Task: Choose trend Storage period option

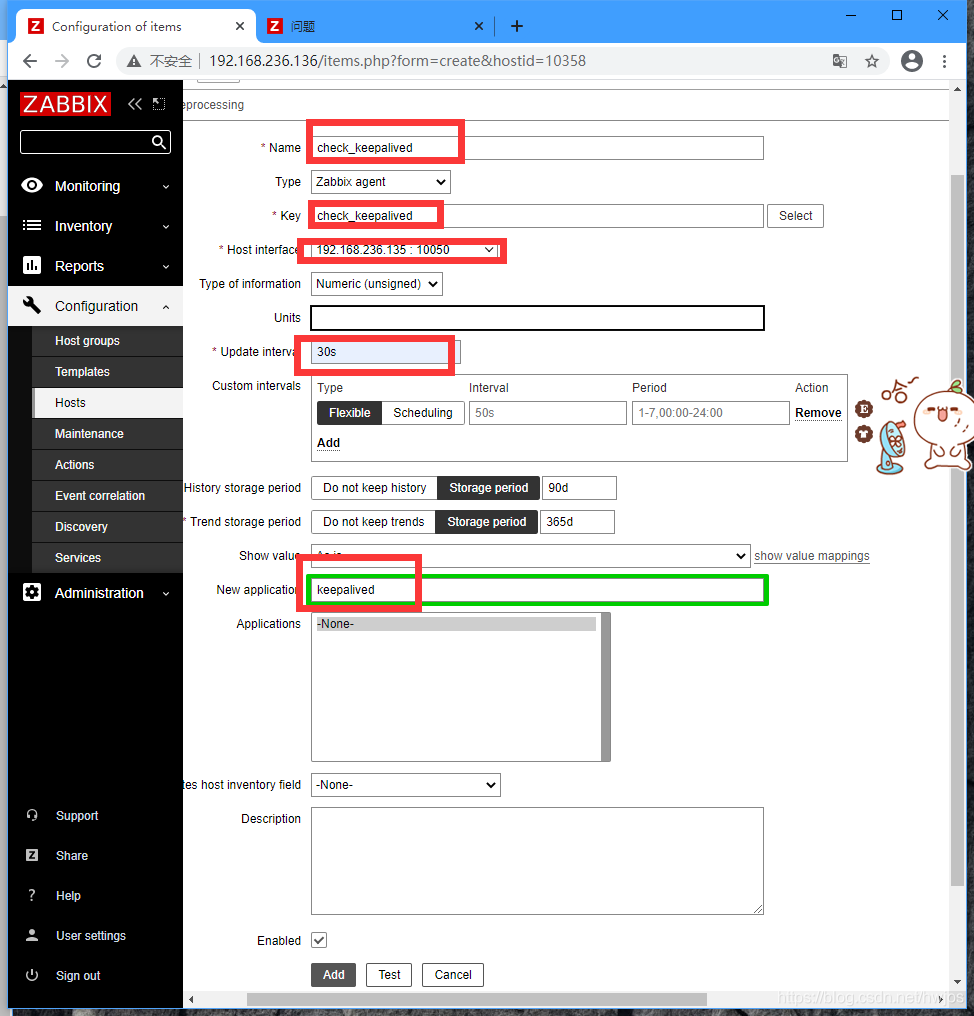Action: click(x=487, y=522)
